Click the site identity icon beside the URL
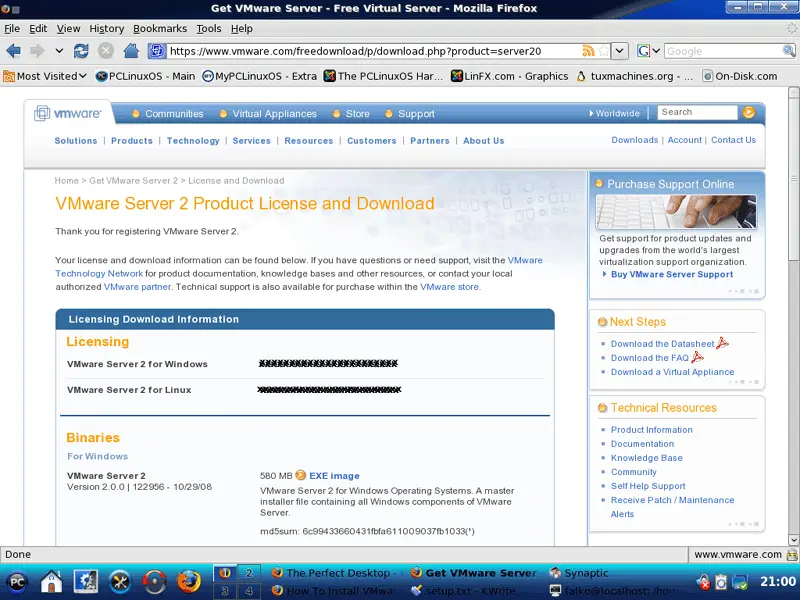 157,51
